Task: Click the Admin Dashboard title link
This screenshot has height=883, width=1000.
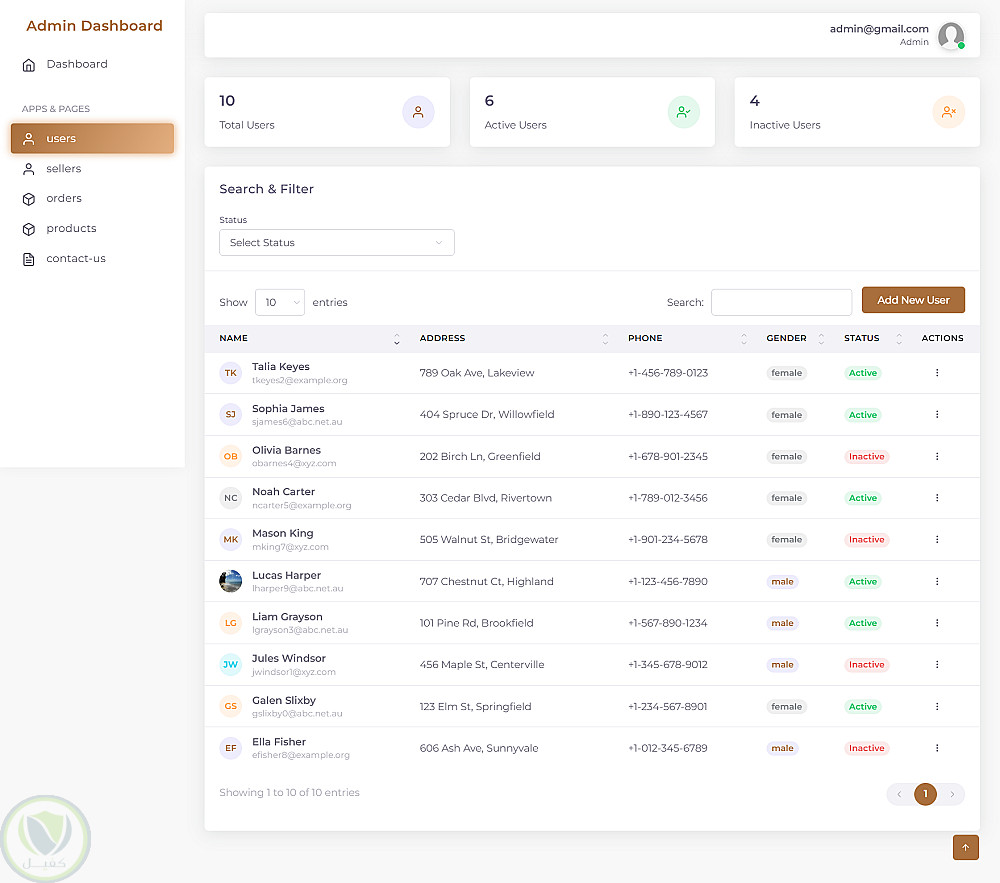Action: [x=94, y=26]
